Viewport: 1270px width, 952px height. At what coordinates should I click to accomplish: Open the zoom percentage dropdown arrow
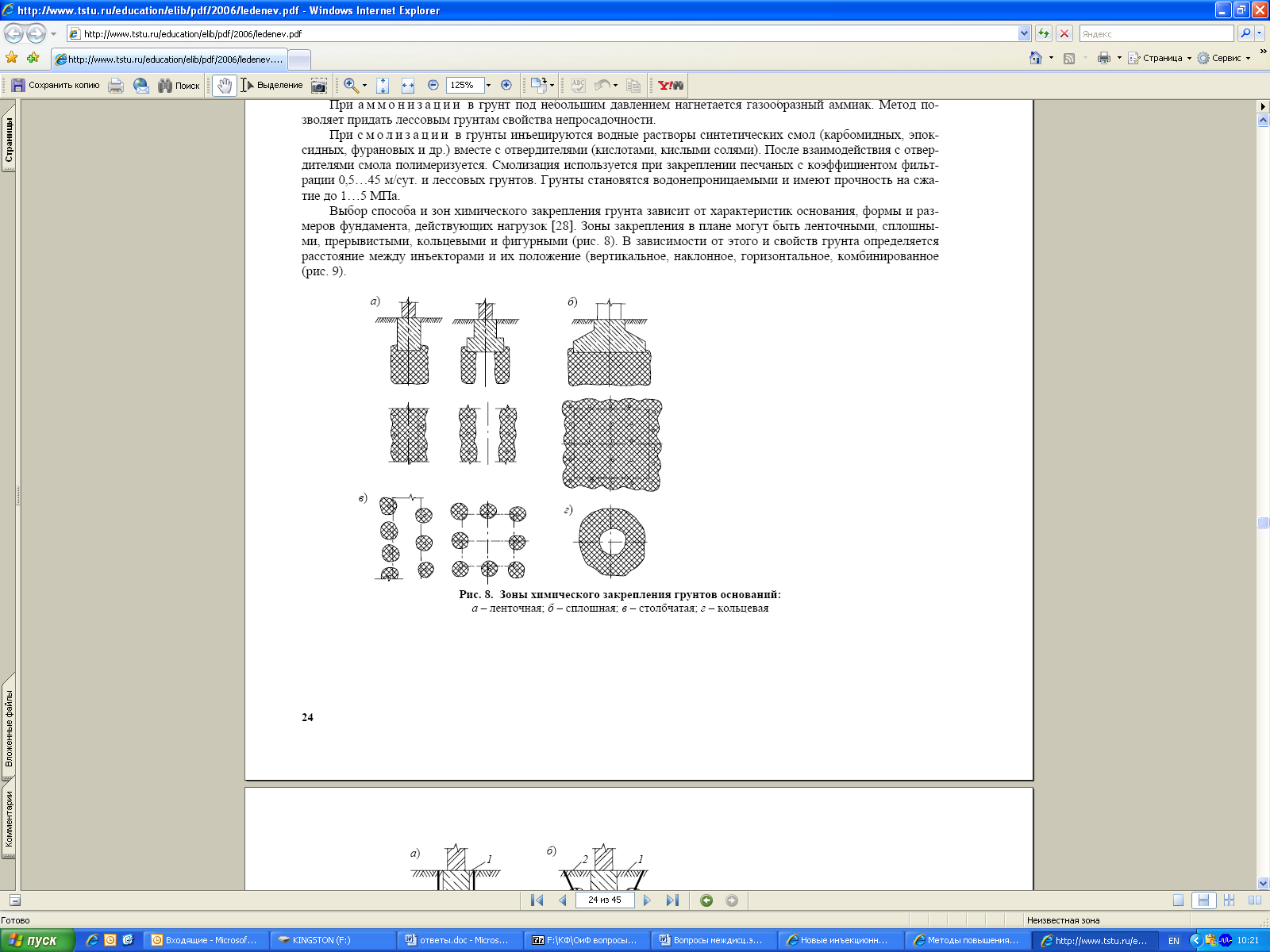click(x=488, y=85)
